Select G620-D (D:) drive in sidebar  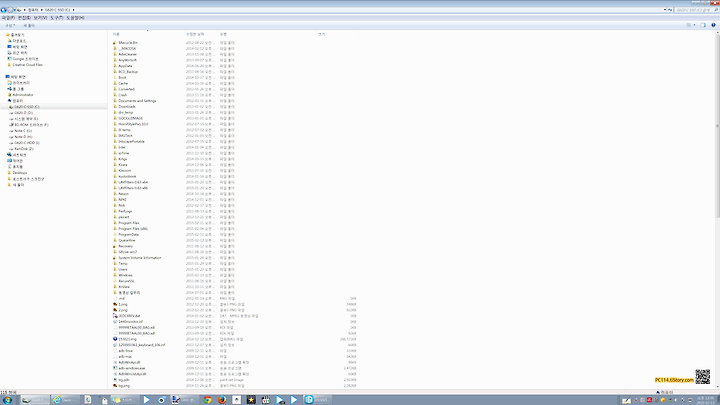pyautogui.click(x=23, y=112)
